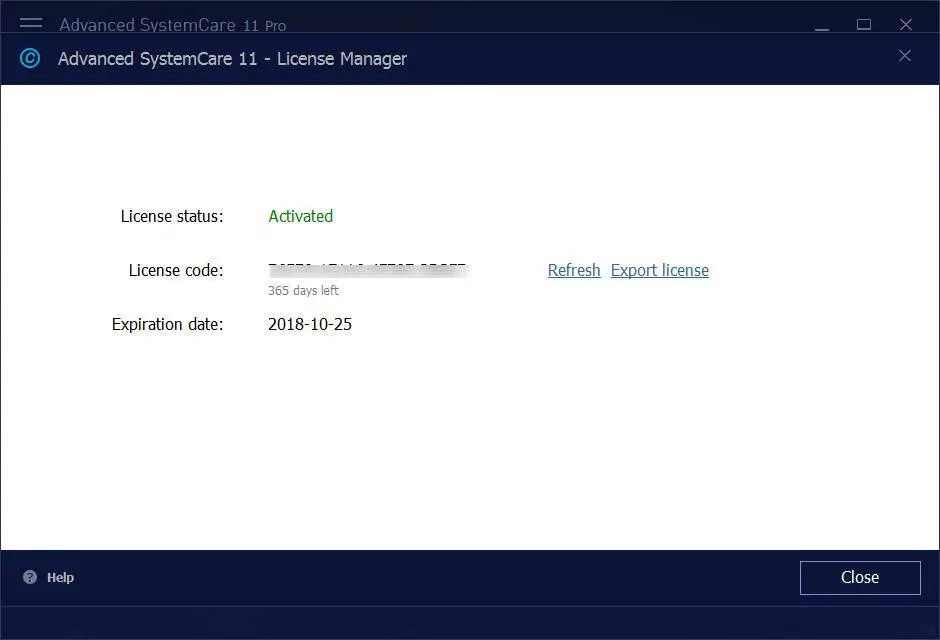Screen dimensions: 940x640
Task: Click the 'License code:' label
Action: click(x=176, y=270)
